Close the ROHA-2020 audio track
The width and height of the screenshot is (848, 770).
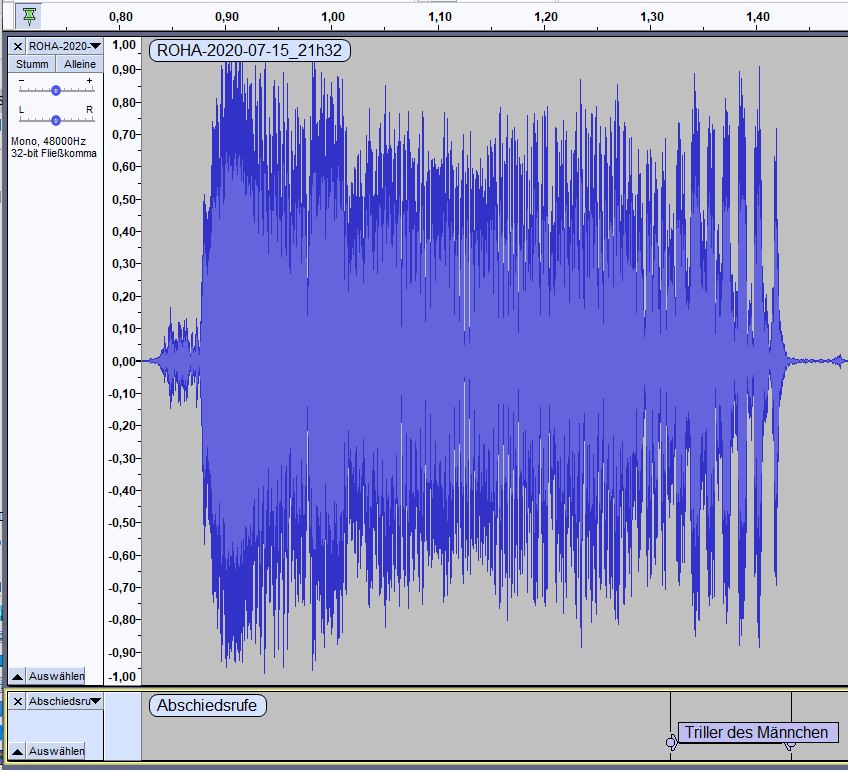coord(18,46)
